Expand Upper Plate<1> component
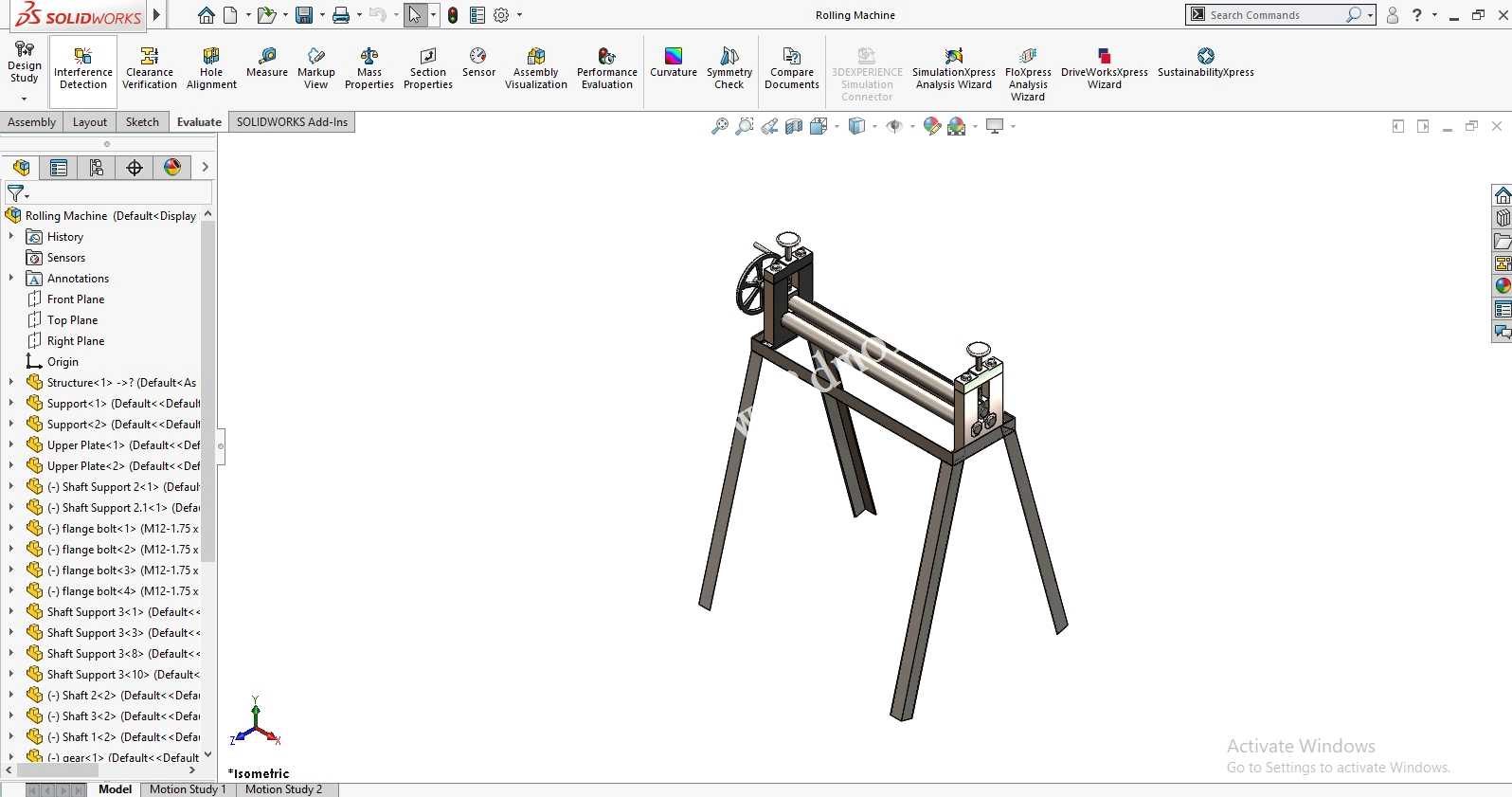This screenshot has width=1512, height=797. (11, 445)
